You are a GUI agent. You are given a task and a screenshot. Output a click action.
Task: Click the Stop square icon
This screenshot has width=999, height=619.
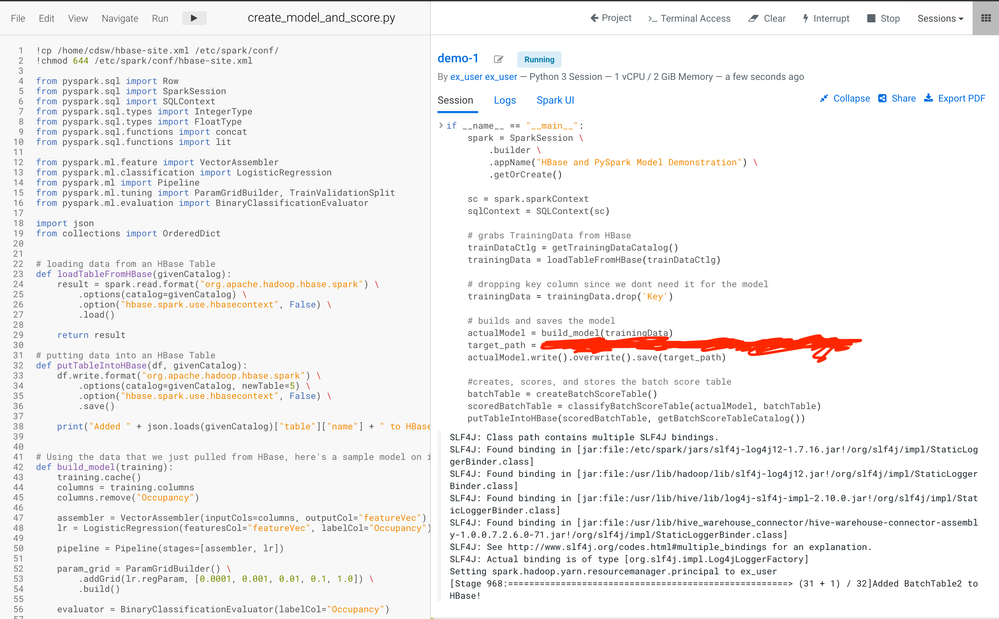(x=871, y=18)
